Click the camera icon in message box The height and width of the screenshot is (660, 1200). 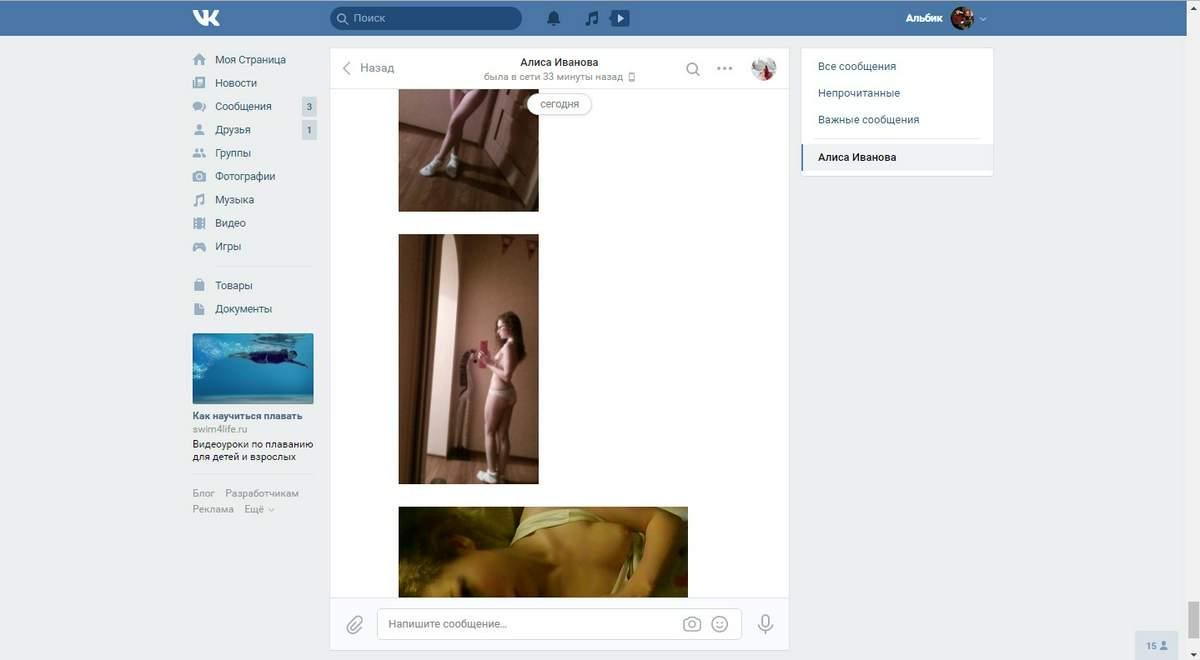coord(692,624)
